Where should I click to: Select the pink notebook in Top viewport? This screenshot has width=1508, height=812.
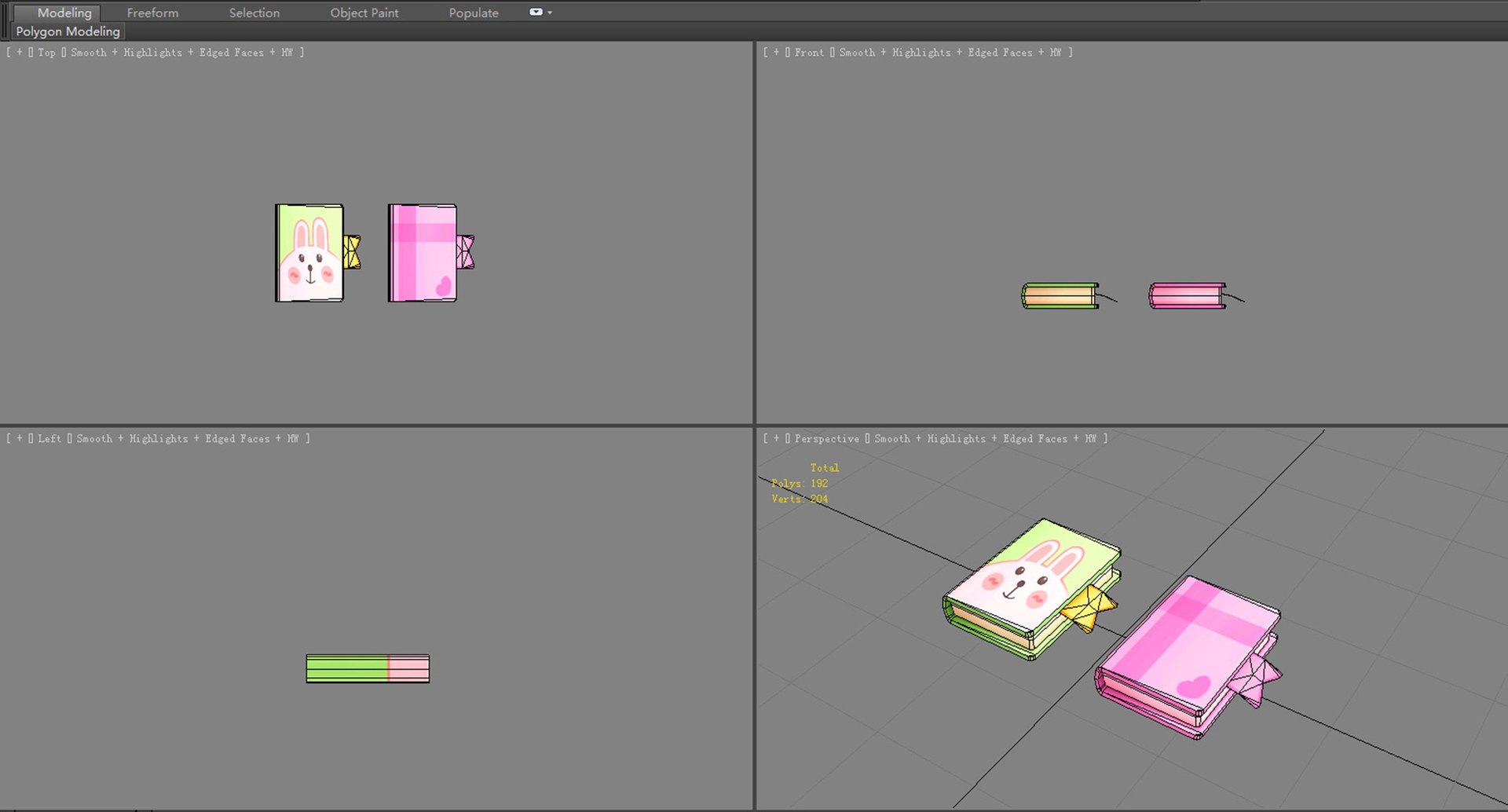click(x=423, y=253)
